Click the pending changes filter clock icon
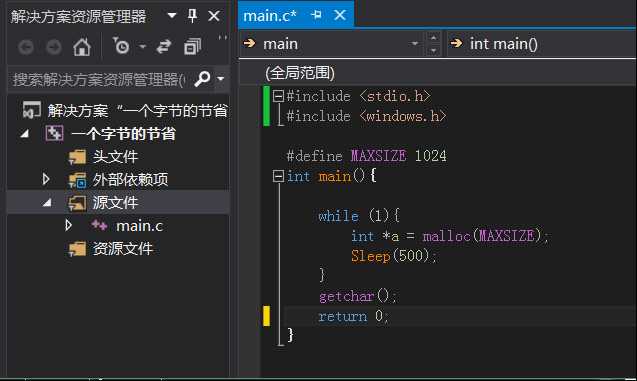This screenshot has width=637, height=381. [x=121, y=46]
